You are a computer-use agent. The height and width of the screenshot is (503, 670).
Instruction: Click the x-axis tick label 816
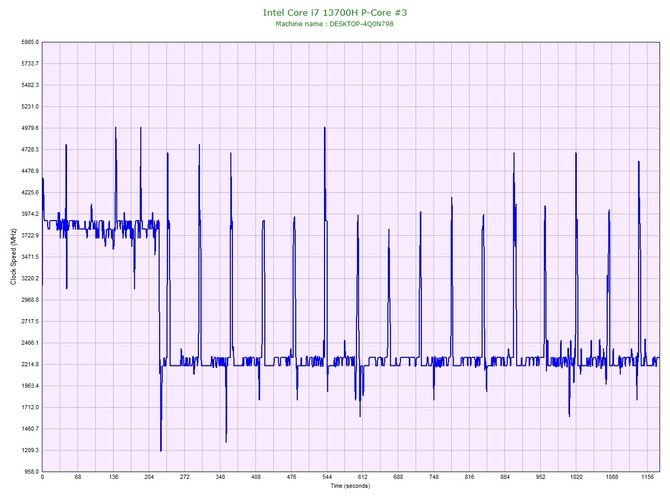point(469,477)
